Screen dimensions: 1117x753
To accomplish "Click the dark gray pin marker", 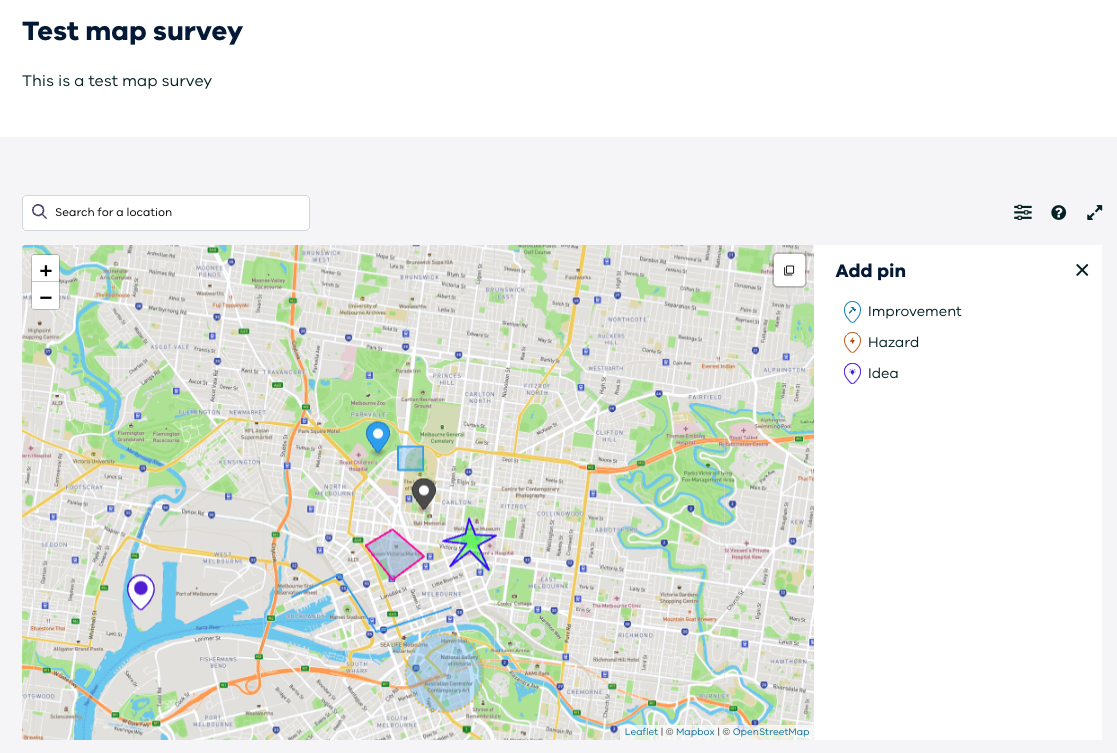I will pyautogui.click(x=424, y=493).
